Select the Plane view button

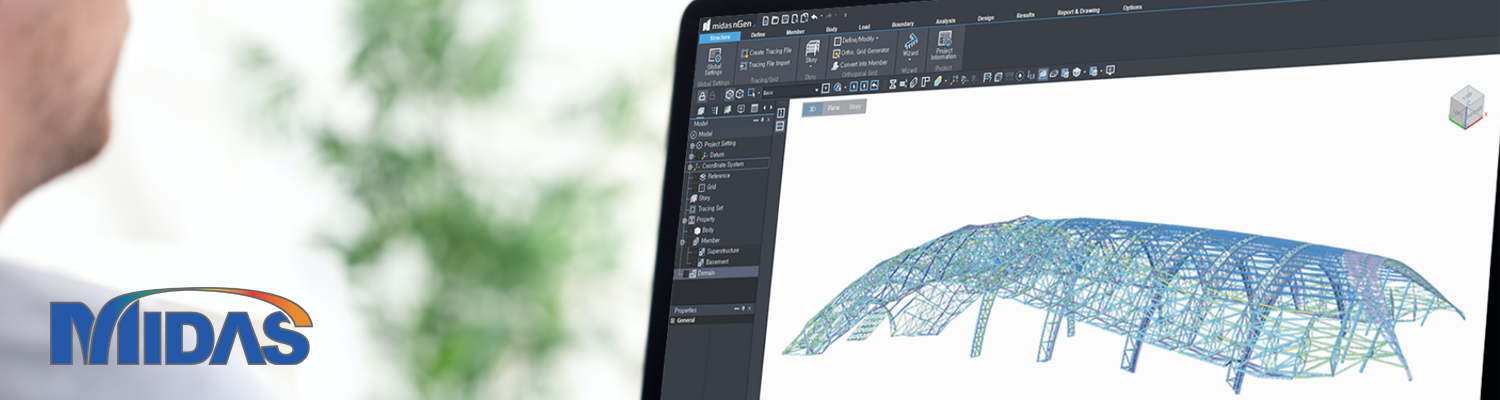(833, 107)
